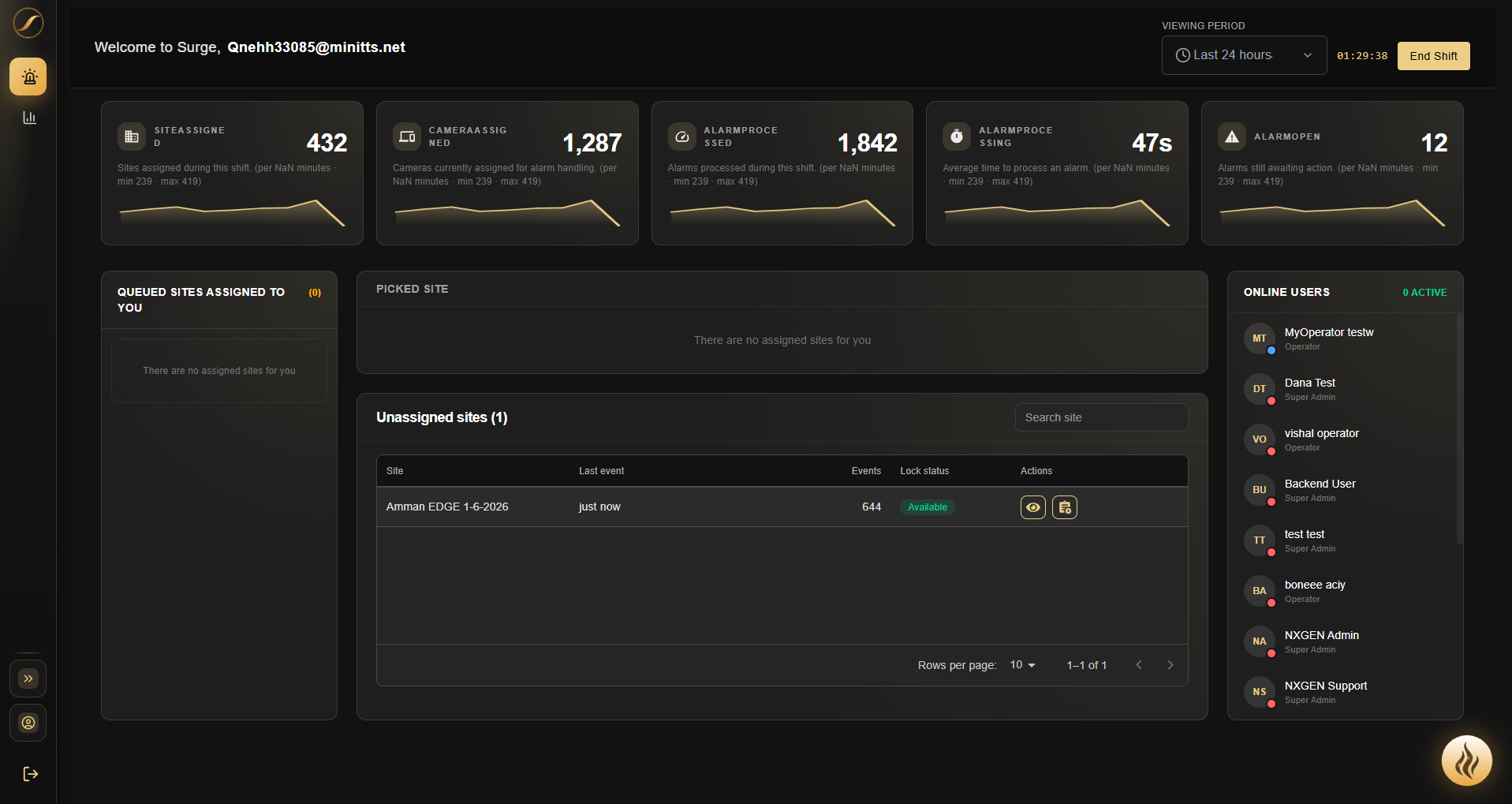The width and height of the screenshot is (1512, 804).
Task: Open the alarm dashboard sidebar icon
Action: (28, 77)
